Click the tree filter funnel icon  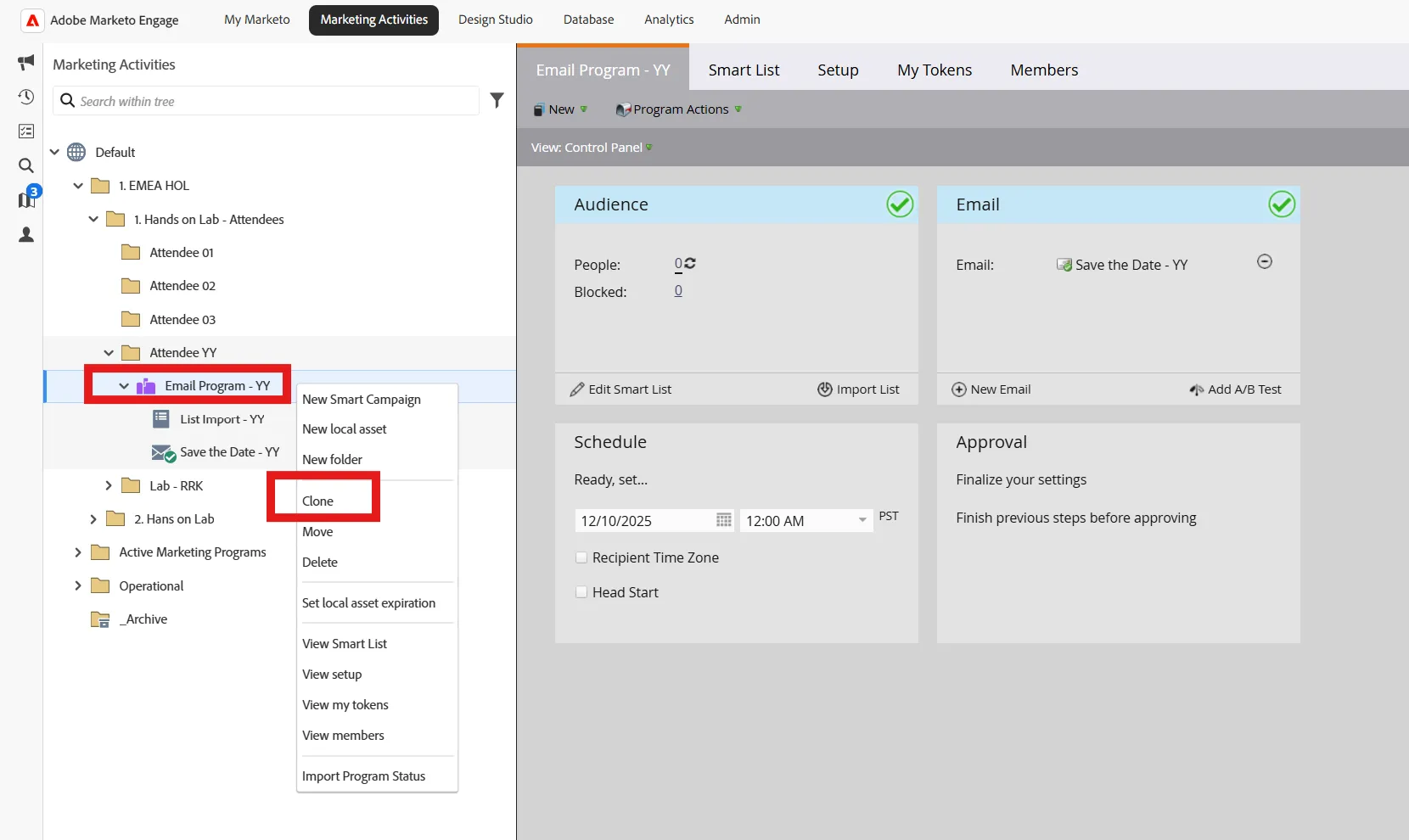pos(497,100)
